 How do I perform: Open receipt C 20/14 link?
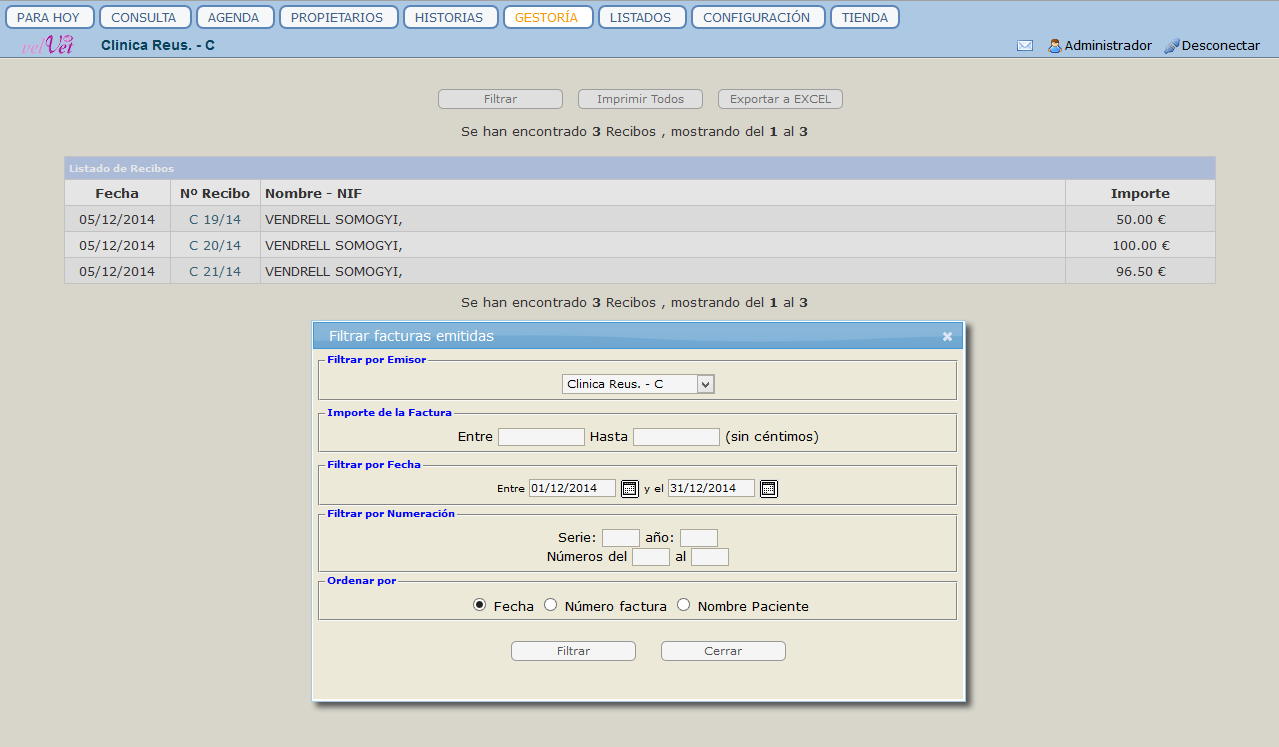[x=215, y=245]
